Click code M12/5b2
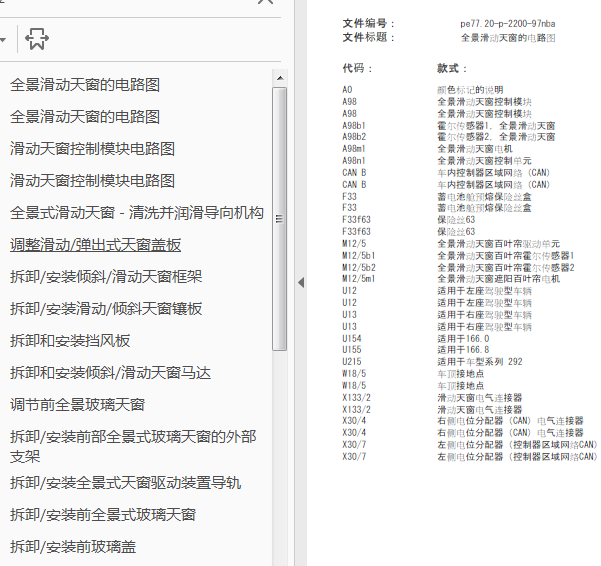Viewport: 601px width, 566px height. pos(359,267)
